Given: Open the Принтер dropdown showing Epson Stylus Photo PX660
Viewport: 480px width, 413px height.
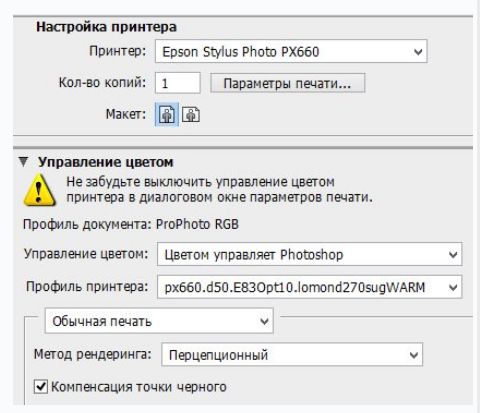Looking at the screenshot, I should [291, 51].
